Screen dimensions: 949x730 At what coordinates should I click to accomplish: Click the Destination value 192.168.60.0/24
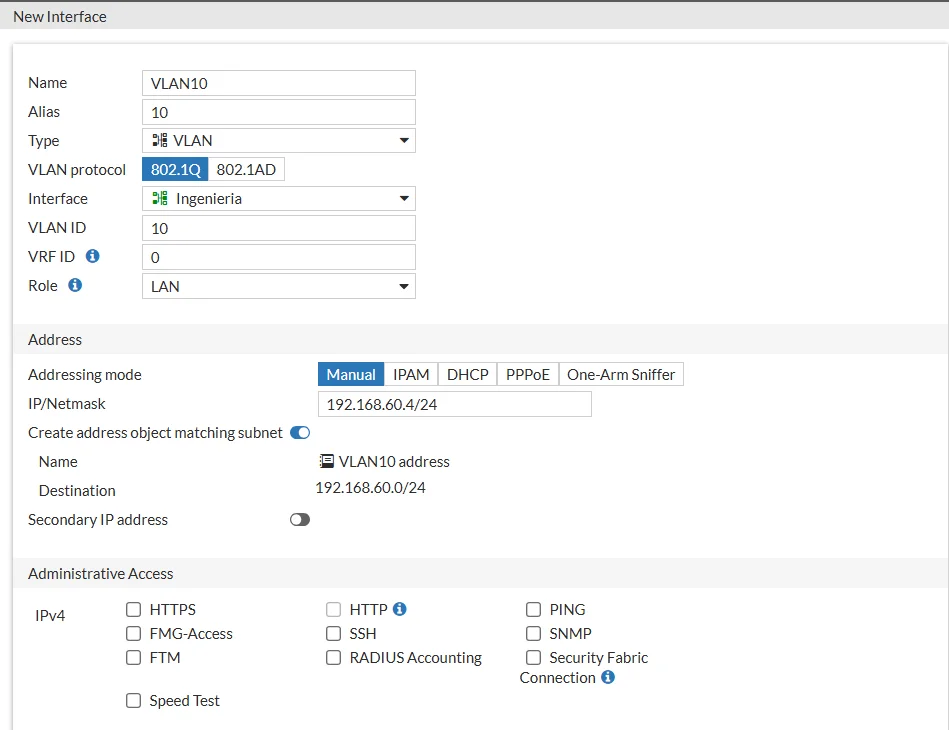tap(370, 487)
